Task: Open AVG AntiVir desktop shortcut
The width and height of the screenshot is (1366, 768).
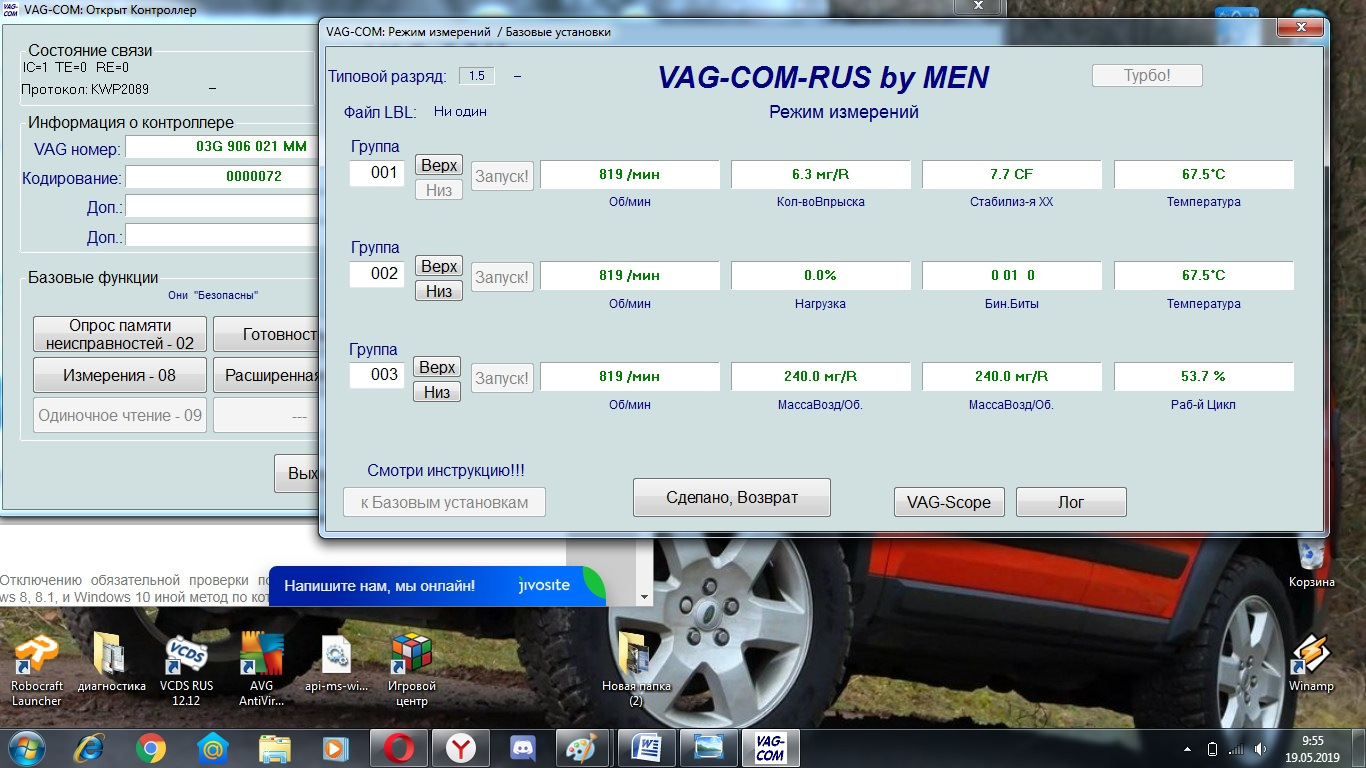Action: [x=261, y=670]
